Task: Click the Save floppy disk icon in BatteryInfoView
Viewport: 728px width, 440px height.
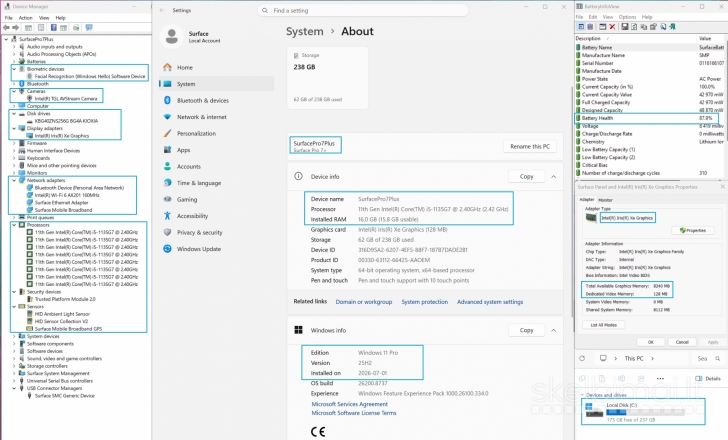Action: [x=625, y=26]
